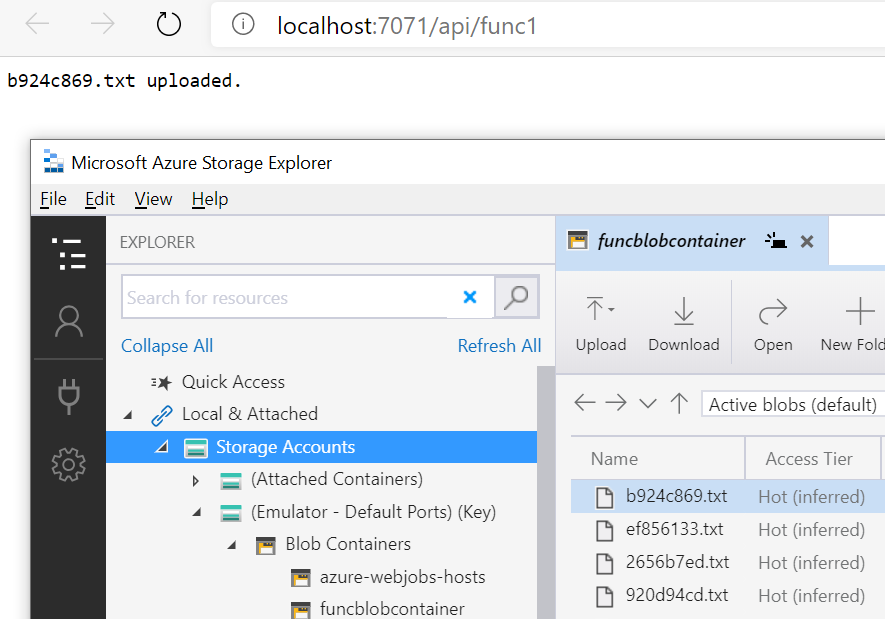Click the Refresh All link
The image size is (885, 619).
tap(499, 346)
